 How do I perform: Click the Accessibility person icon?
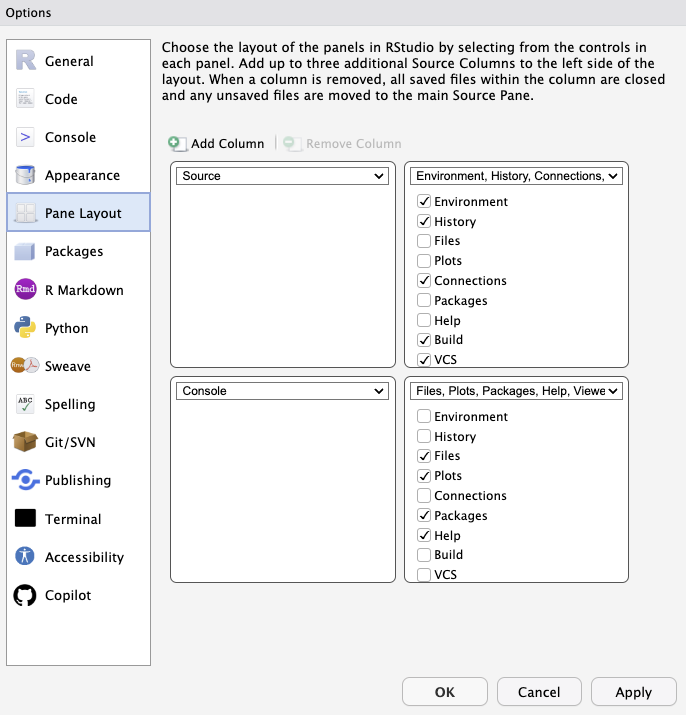(x=25, y=556)
